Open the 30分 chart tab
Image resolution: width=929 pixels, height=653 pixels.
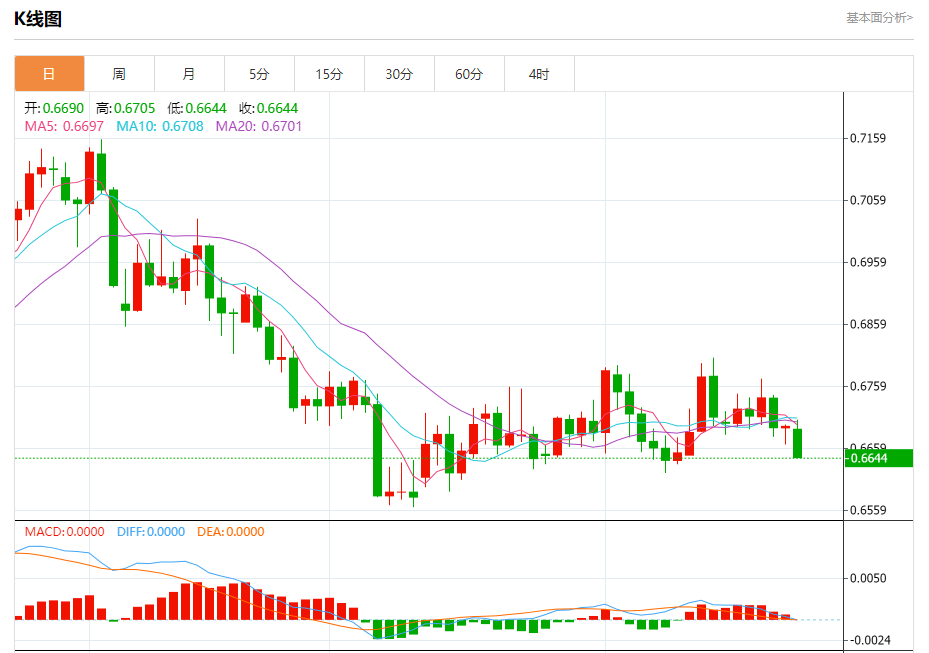tap(399, 74)
